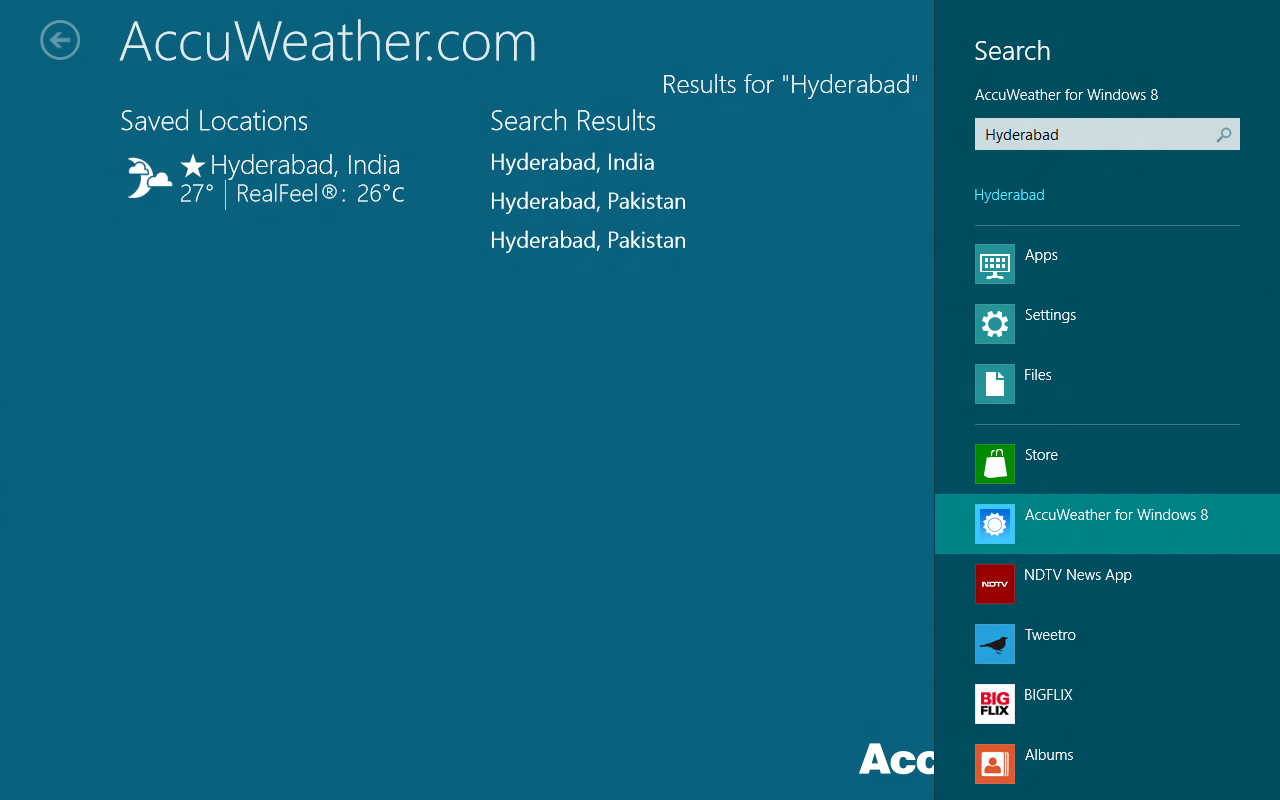
Task: Click the Saved Locations heading
Action: click(214, 121)
